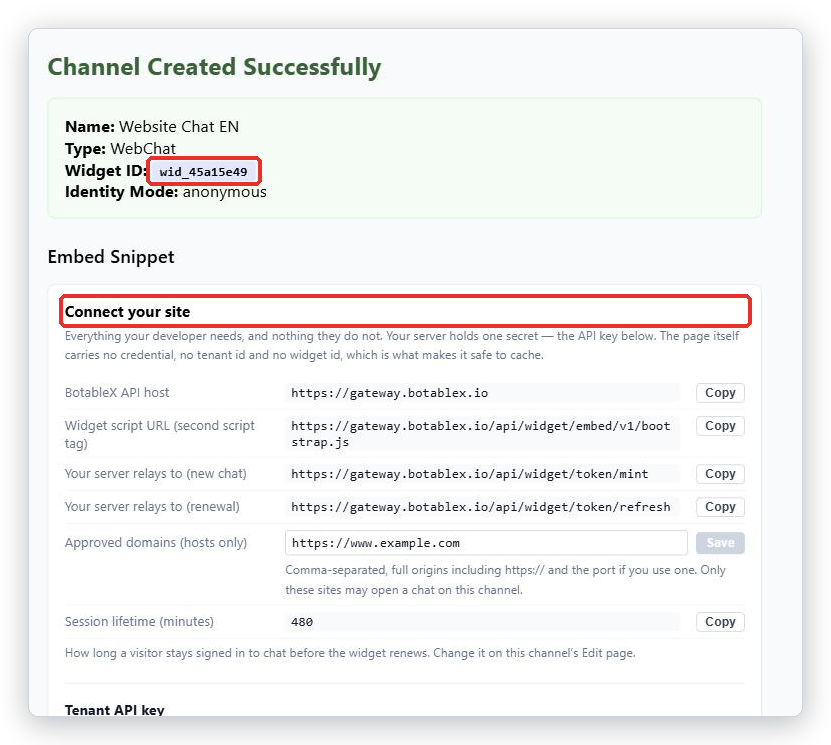Click the Connect your site heading
Viewport: 831px width, 745px height.
(x=127, y=312)
